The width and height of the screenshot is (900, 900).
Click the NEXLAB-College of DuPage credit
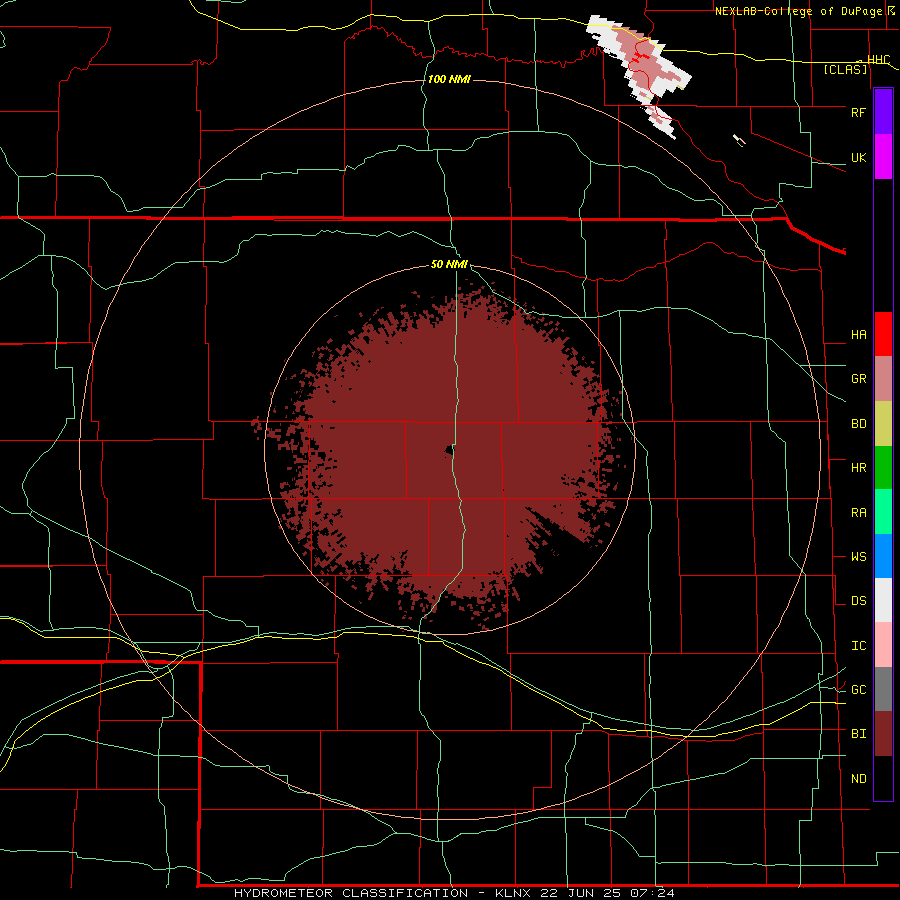pyautogui.click(x=805, y=11)
